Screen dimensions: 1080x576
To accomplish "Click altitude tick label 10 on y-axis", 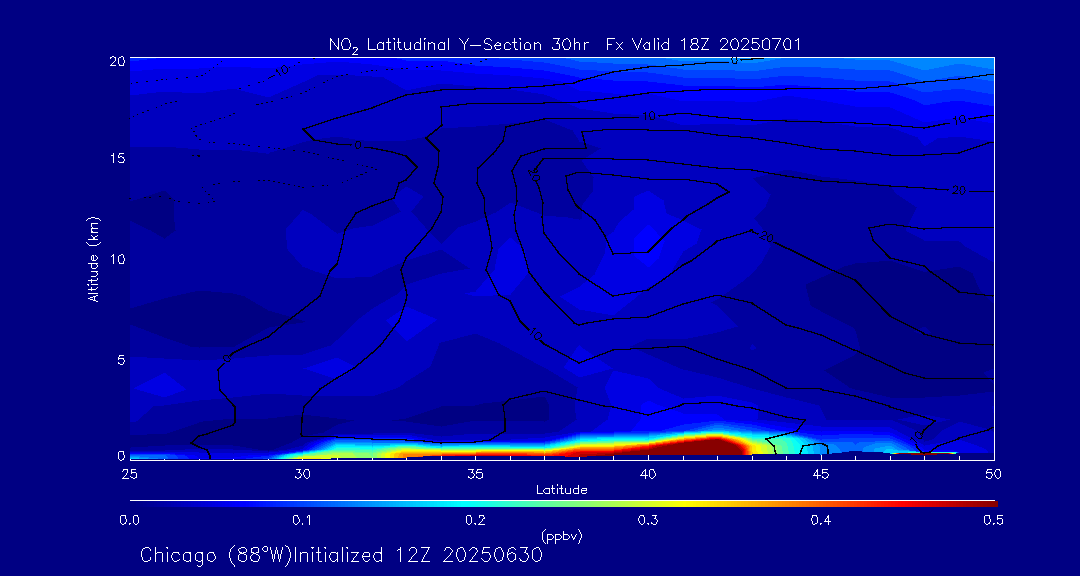I will point(118,259).
